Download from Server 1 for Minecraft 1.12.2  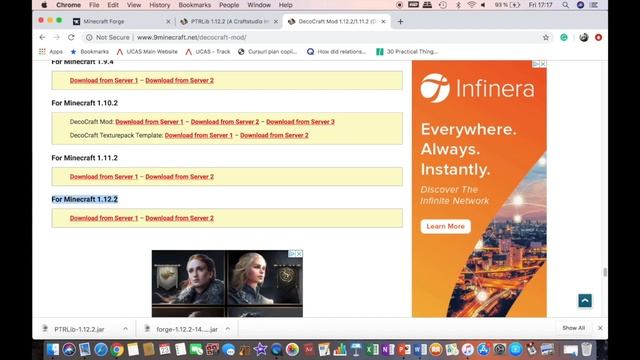point(104,218)
